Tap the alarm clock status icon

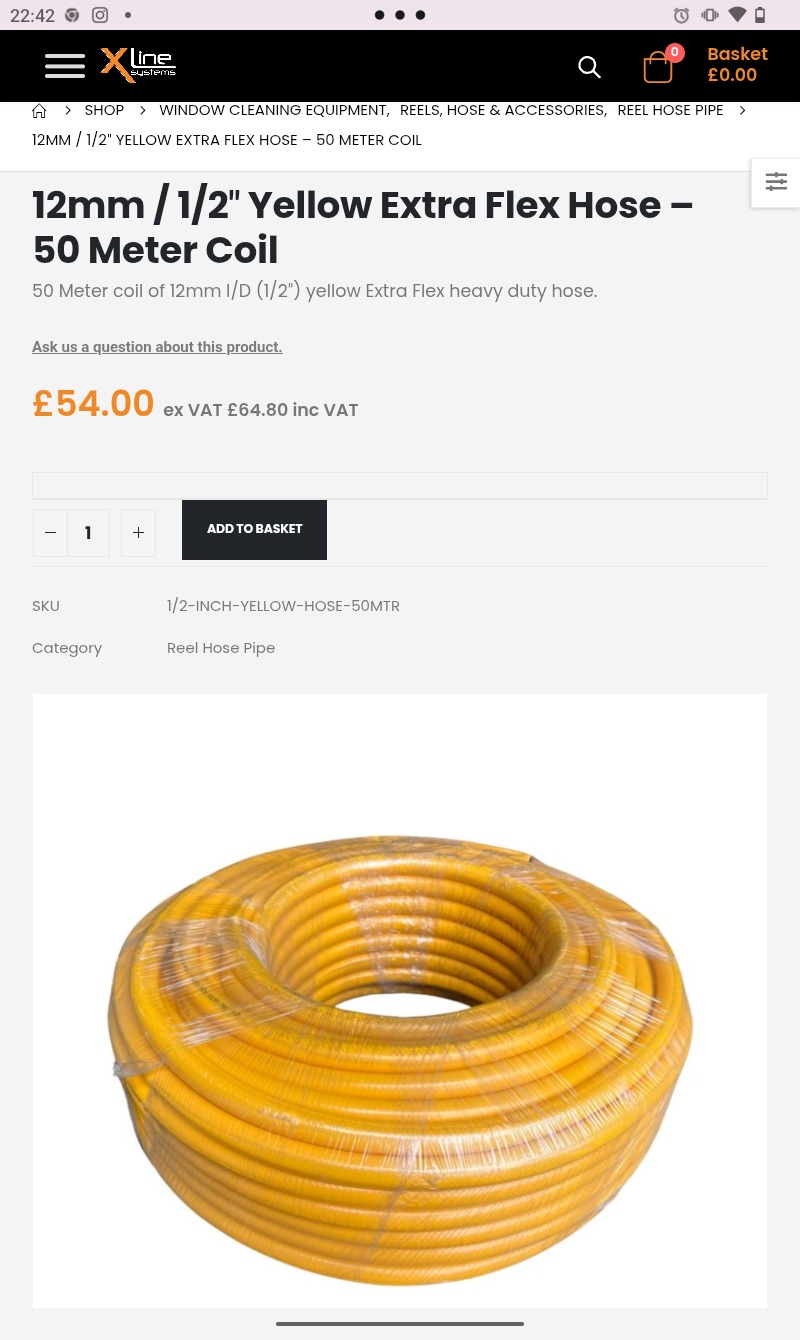(x=681, y=15)
